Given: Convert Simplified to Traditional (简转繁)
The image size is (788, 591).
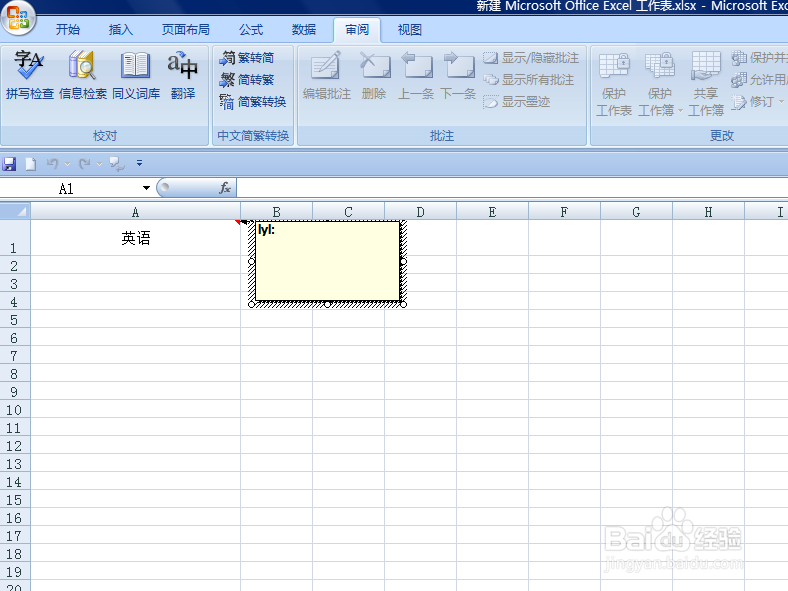Looking at the screenshot, I should tap(247, 80).
